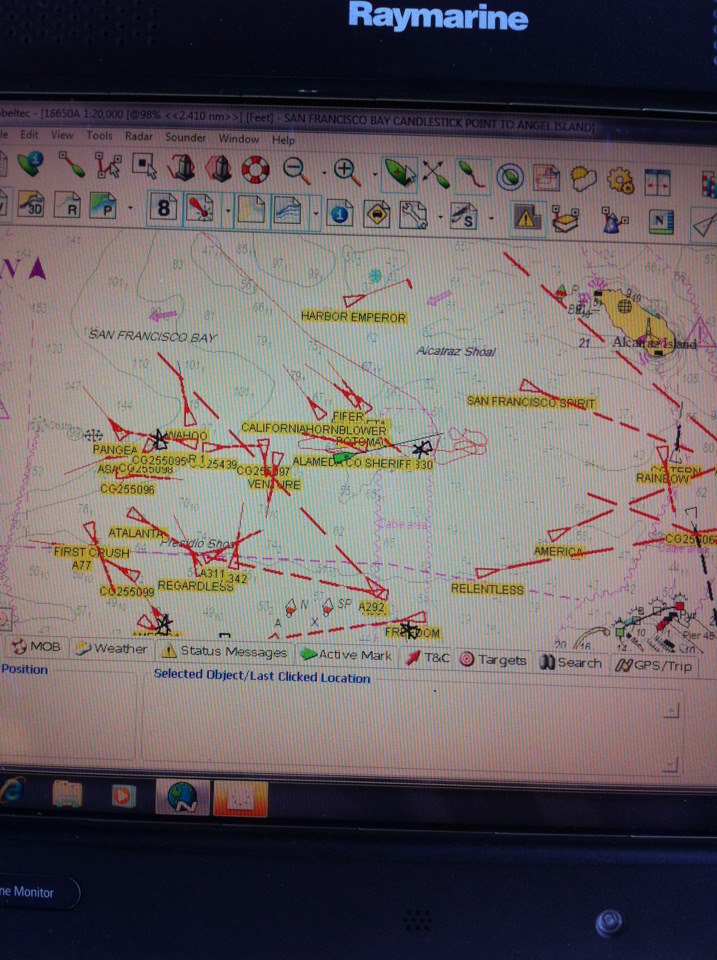
Task: Open the Radar menu
Action: tap(139, 136)
